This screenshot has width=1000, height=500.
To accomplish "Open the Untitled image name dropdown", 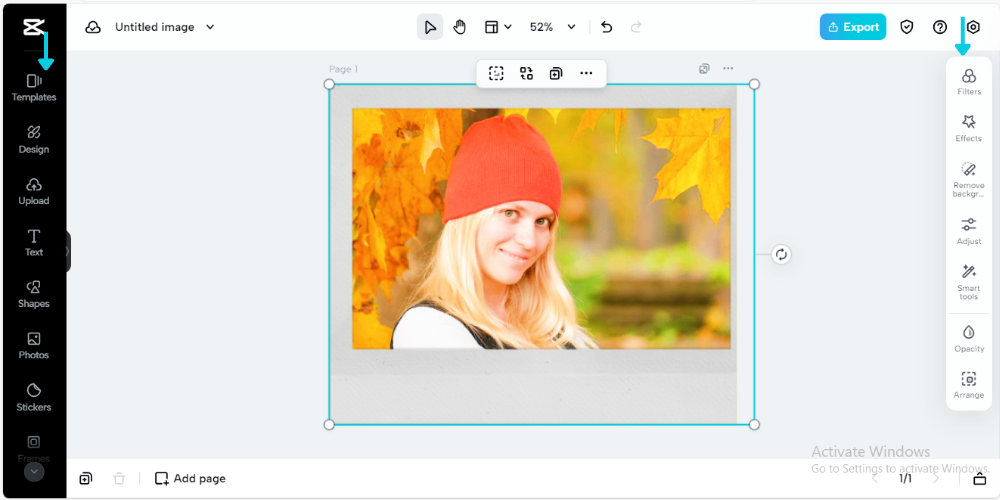I will point(210,27).
